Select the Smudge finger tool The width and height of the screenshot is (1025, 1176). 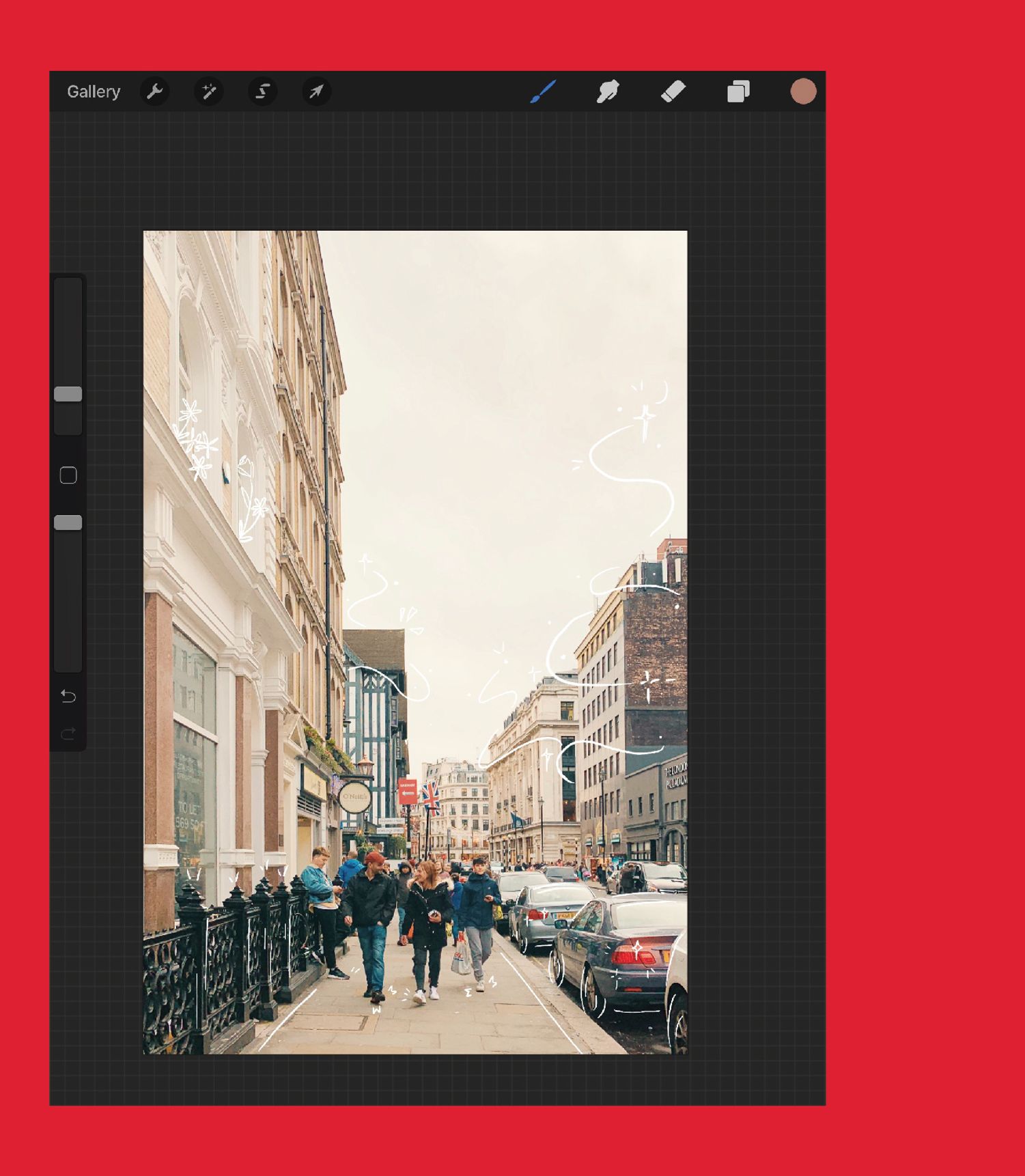click(x=607, y=92)
